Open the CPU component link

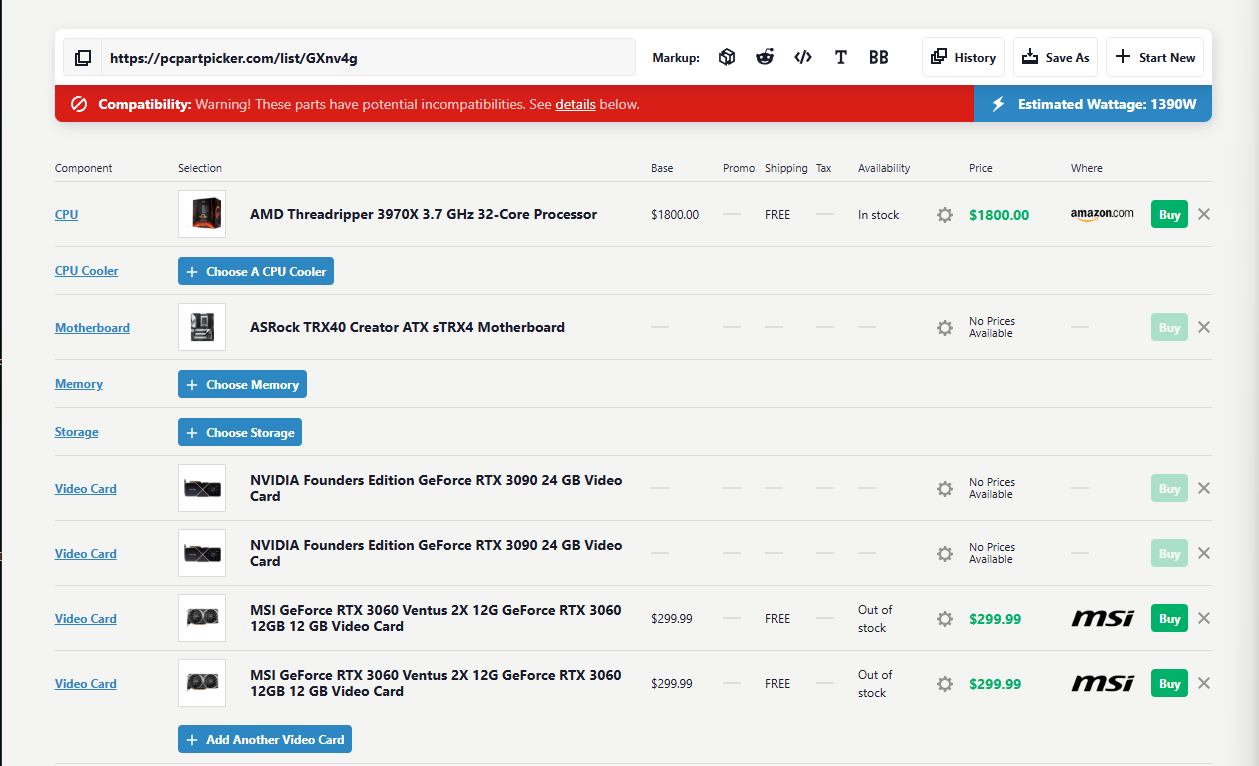(x=66, y=215)
